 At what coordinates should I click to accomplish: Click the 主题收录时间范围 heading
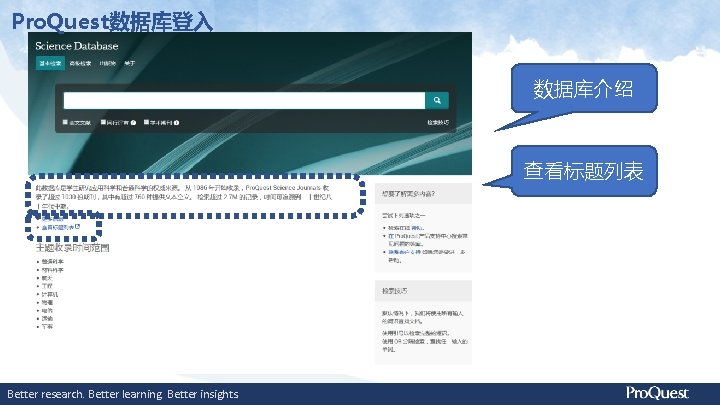(73, 248)
